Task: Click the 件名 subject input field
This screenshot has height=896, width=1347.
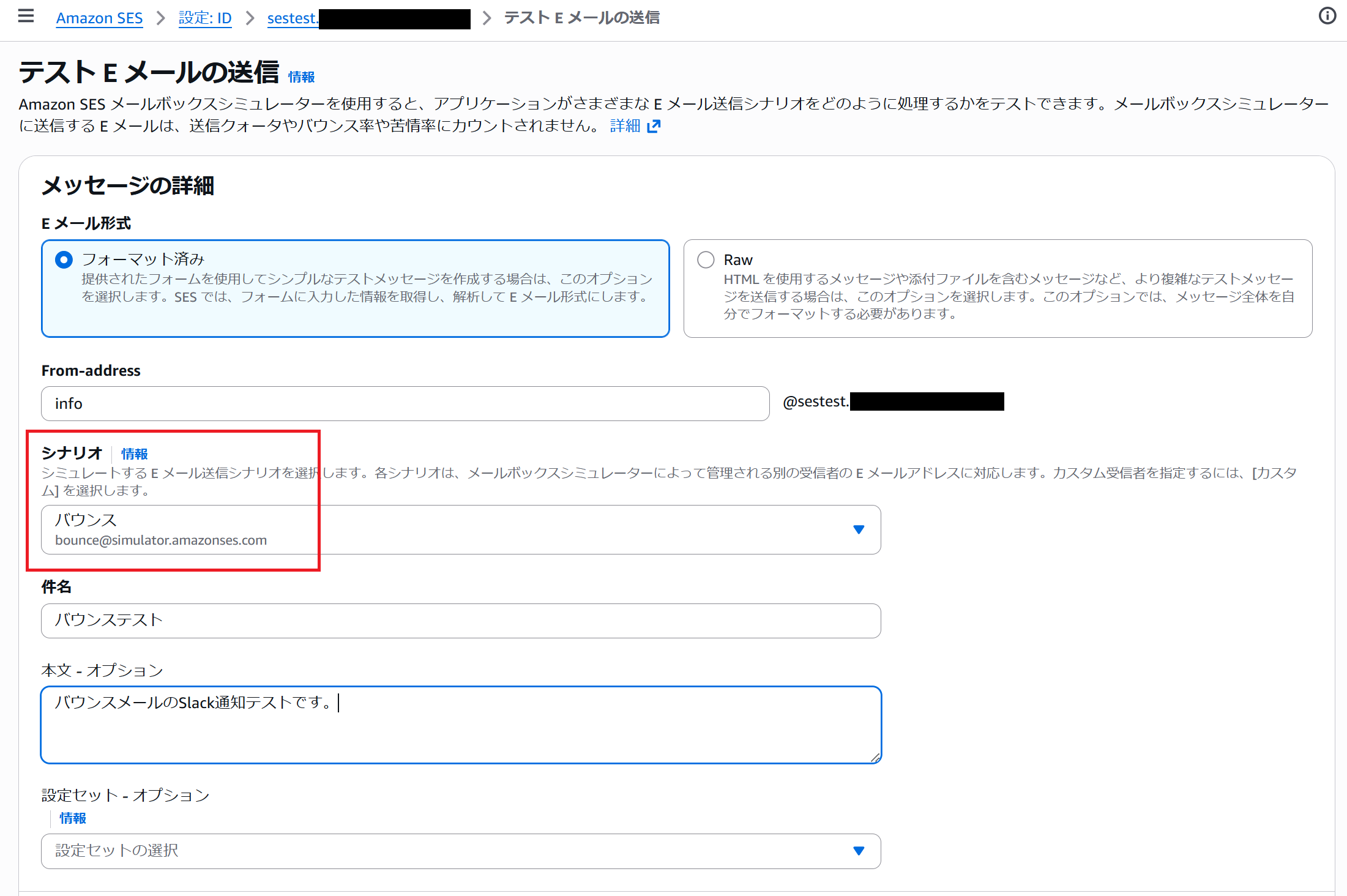Action: (x=460, y=621)
